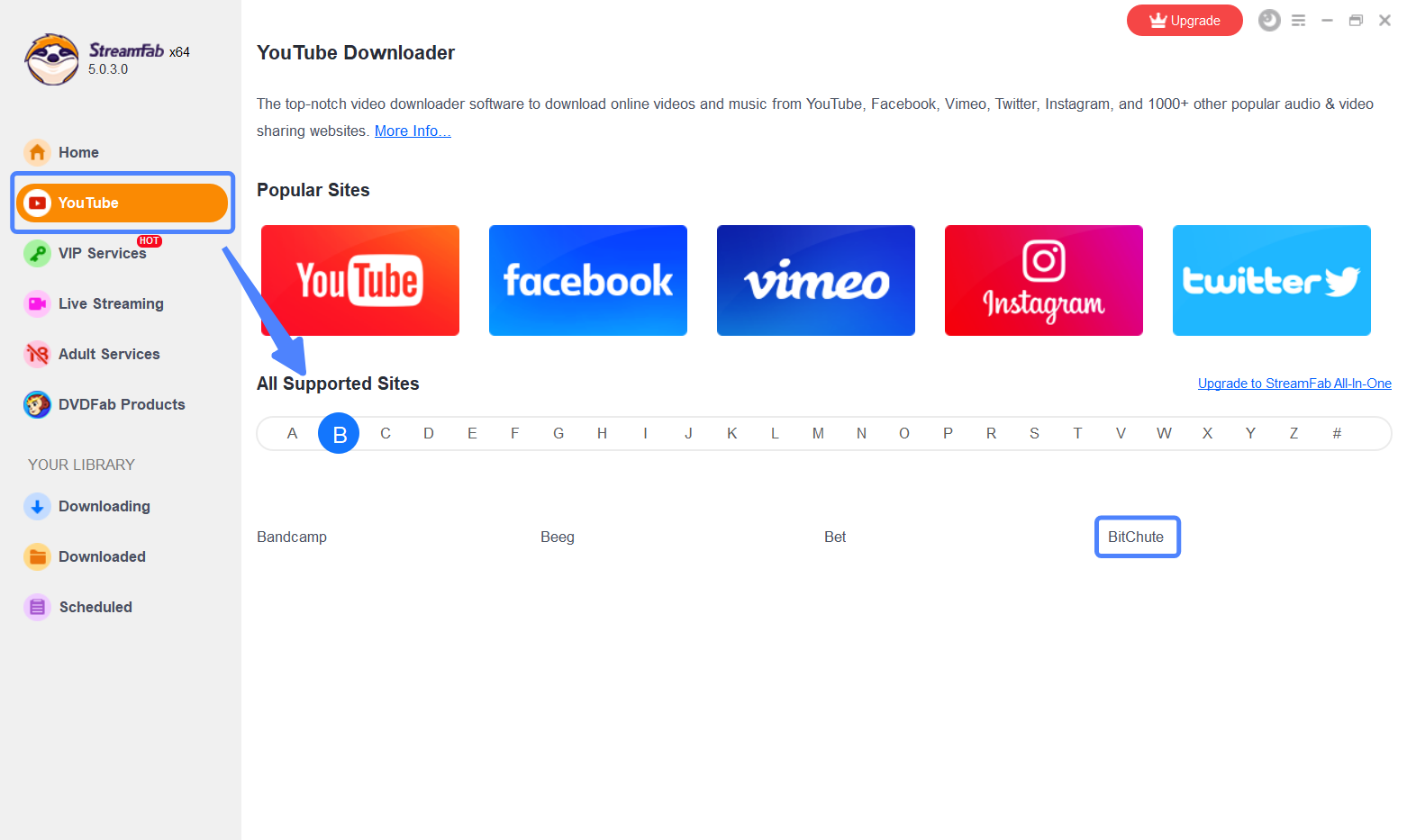Filter supported sites by letter N
This screenshot has width=1407, height=840.
(861, 433)
